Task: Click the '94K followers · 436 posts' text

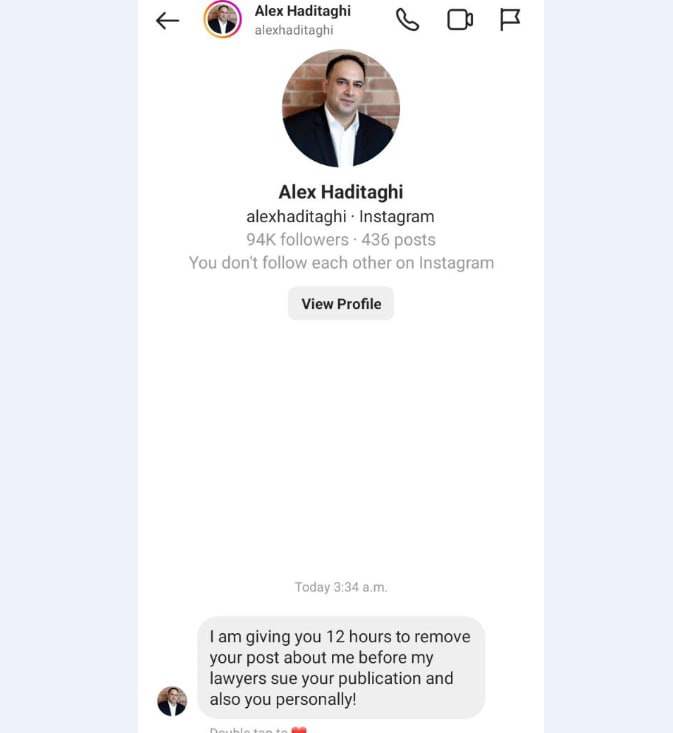Action: 341,240
